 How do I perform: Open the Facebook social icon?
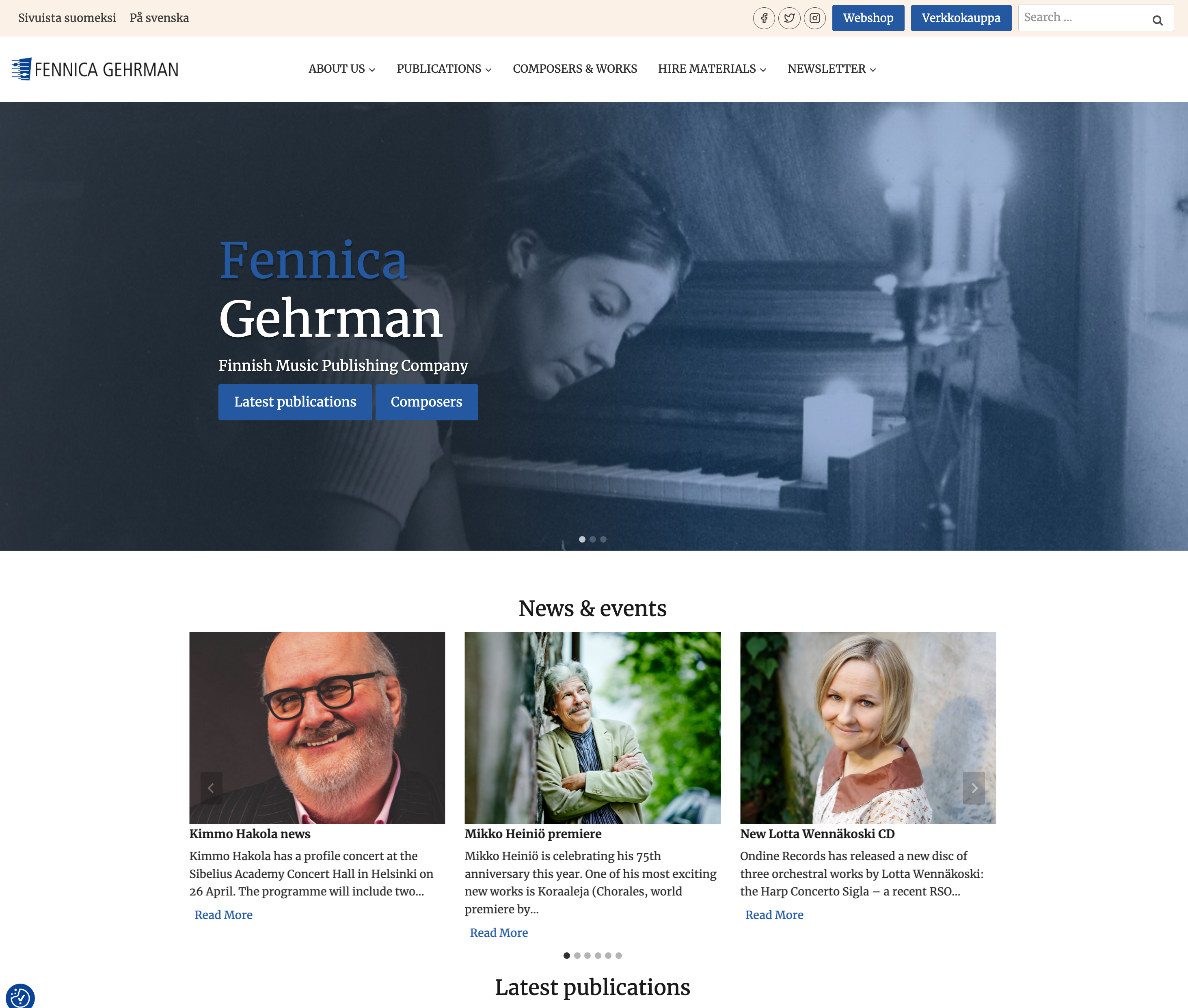(764, 18)
